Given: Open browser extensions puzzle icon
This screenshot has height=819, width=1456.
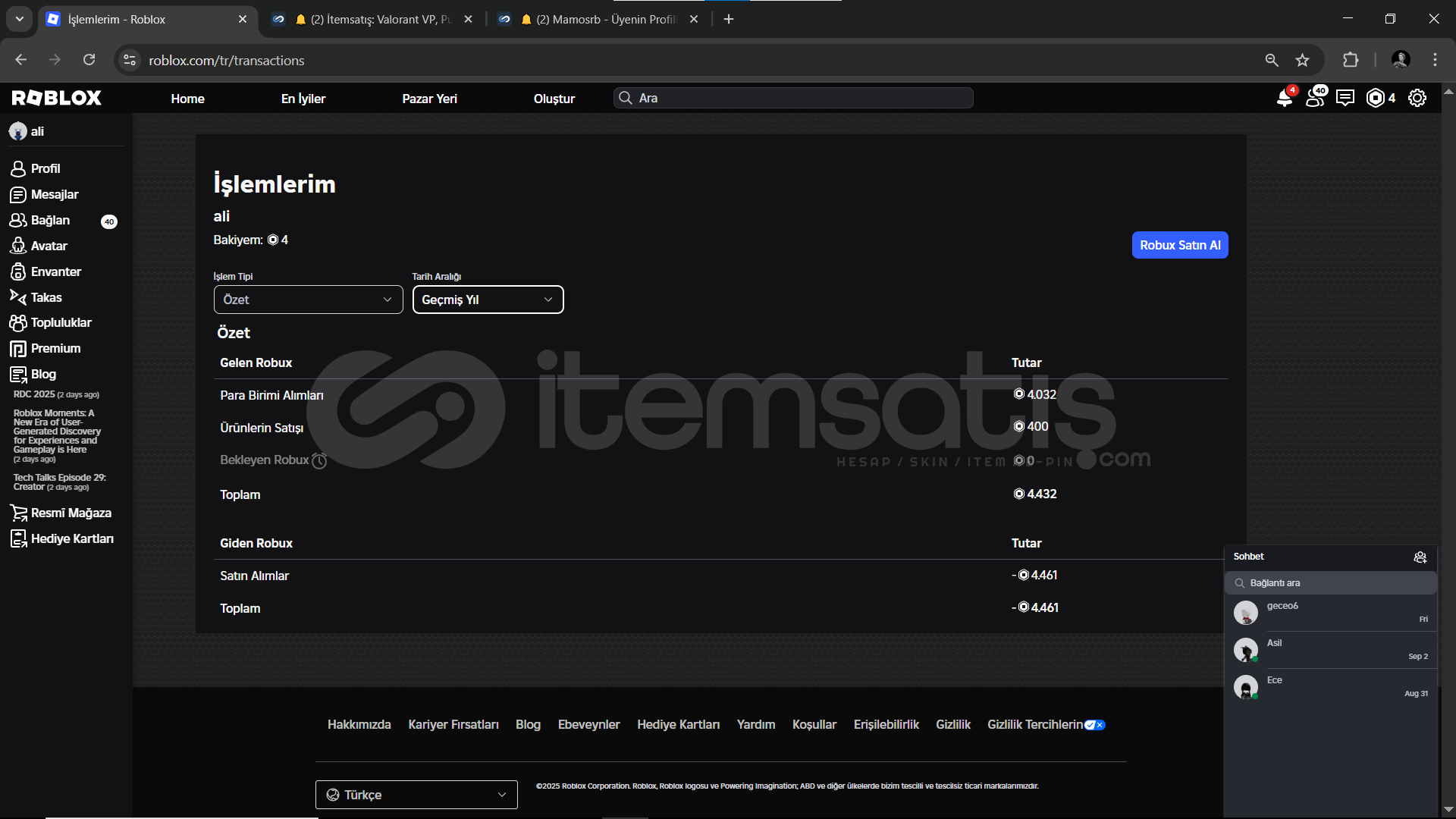Looking at the screenshot, I should pos(1351,60).
